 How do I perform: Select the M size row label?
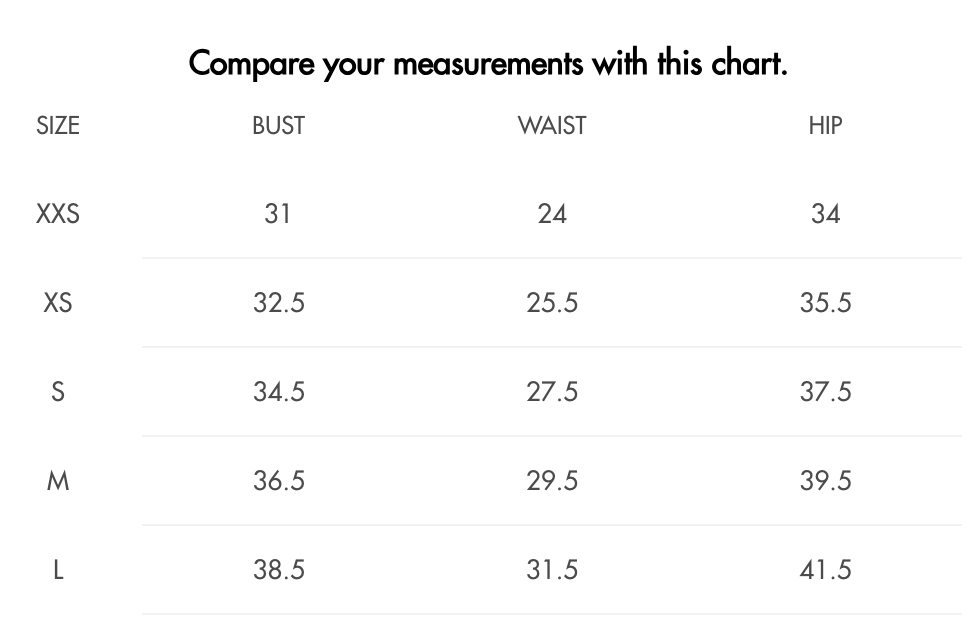58,481
